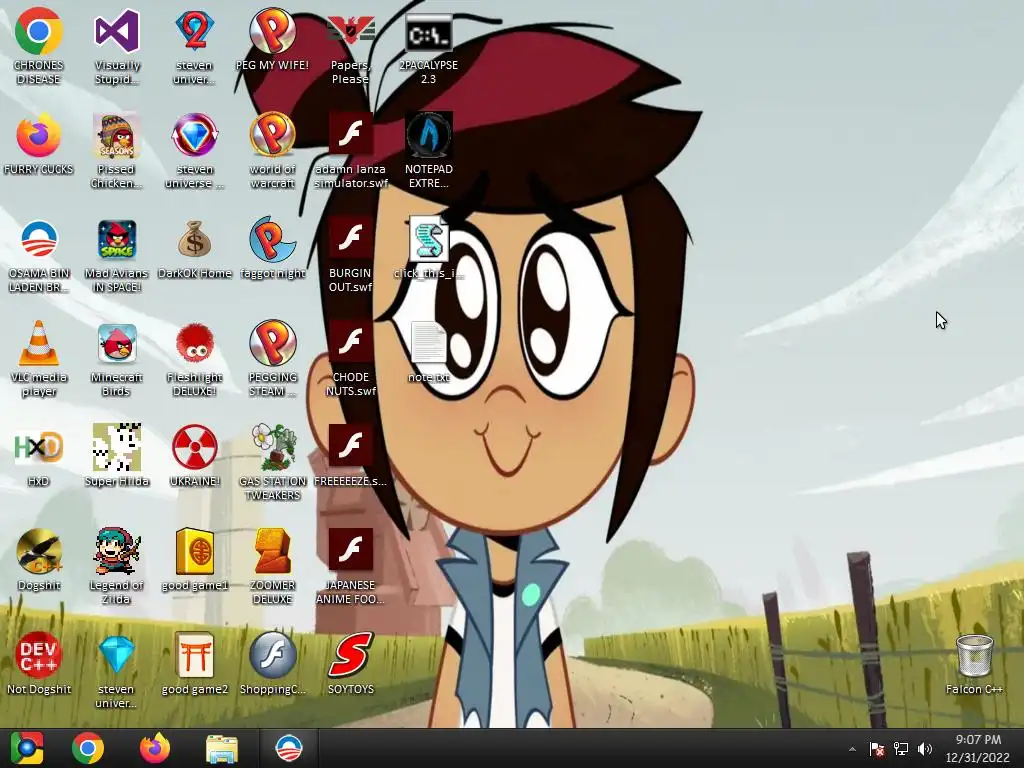
Task: Show hidden system tray icons
Action: [x=852, y=749]
